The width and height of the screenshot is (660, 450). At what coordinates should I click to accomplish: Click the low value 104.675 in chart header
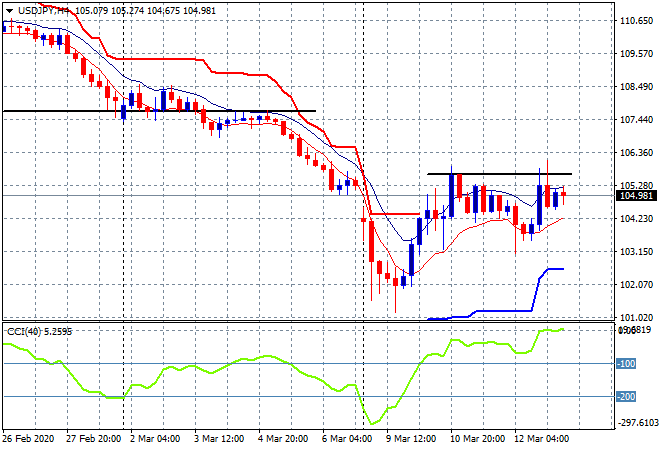[164, 11]
